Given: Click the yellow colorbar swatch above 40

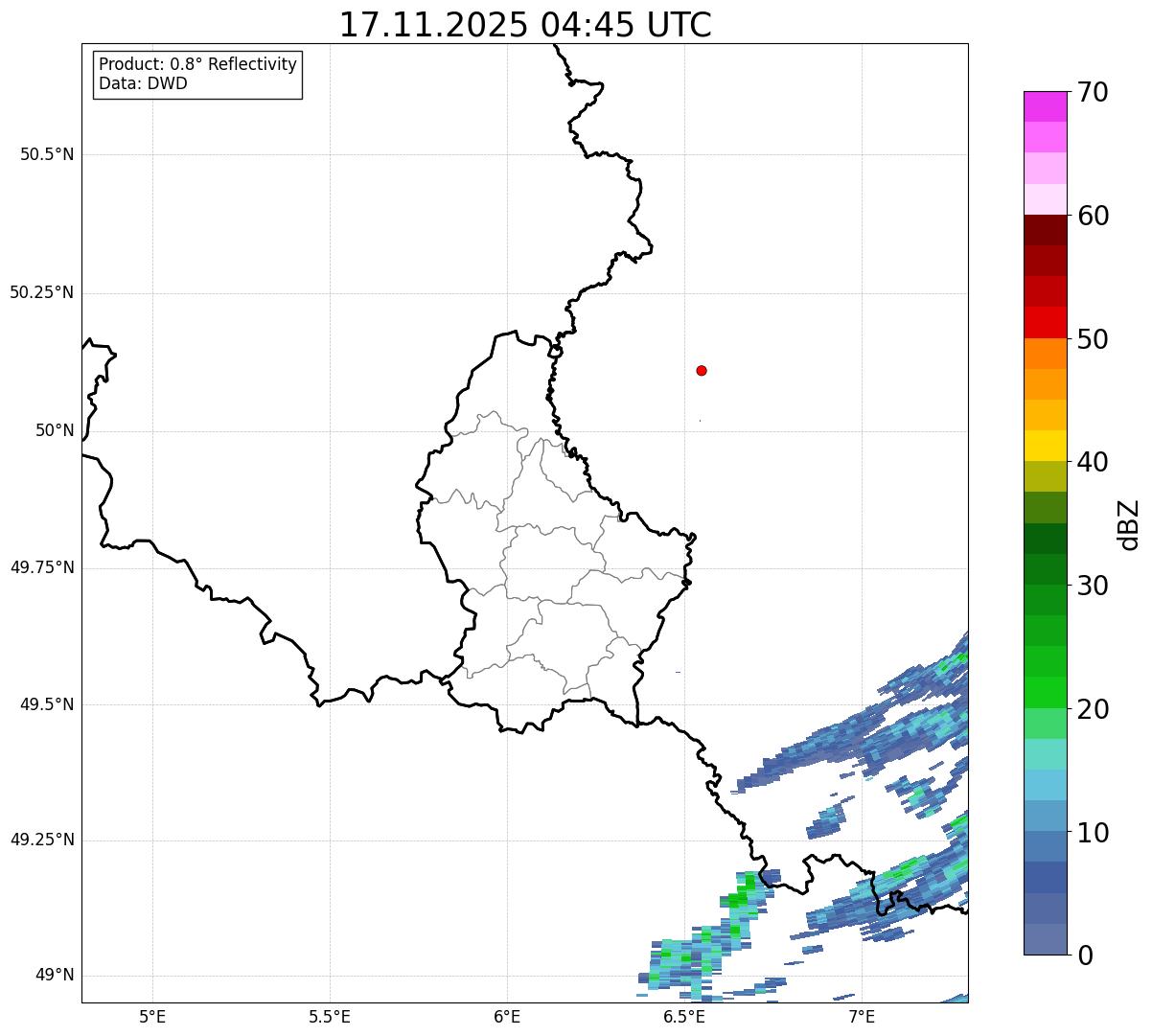Looking at the screenshot, I should click(x=1045, y=446).
